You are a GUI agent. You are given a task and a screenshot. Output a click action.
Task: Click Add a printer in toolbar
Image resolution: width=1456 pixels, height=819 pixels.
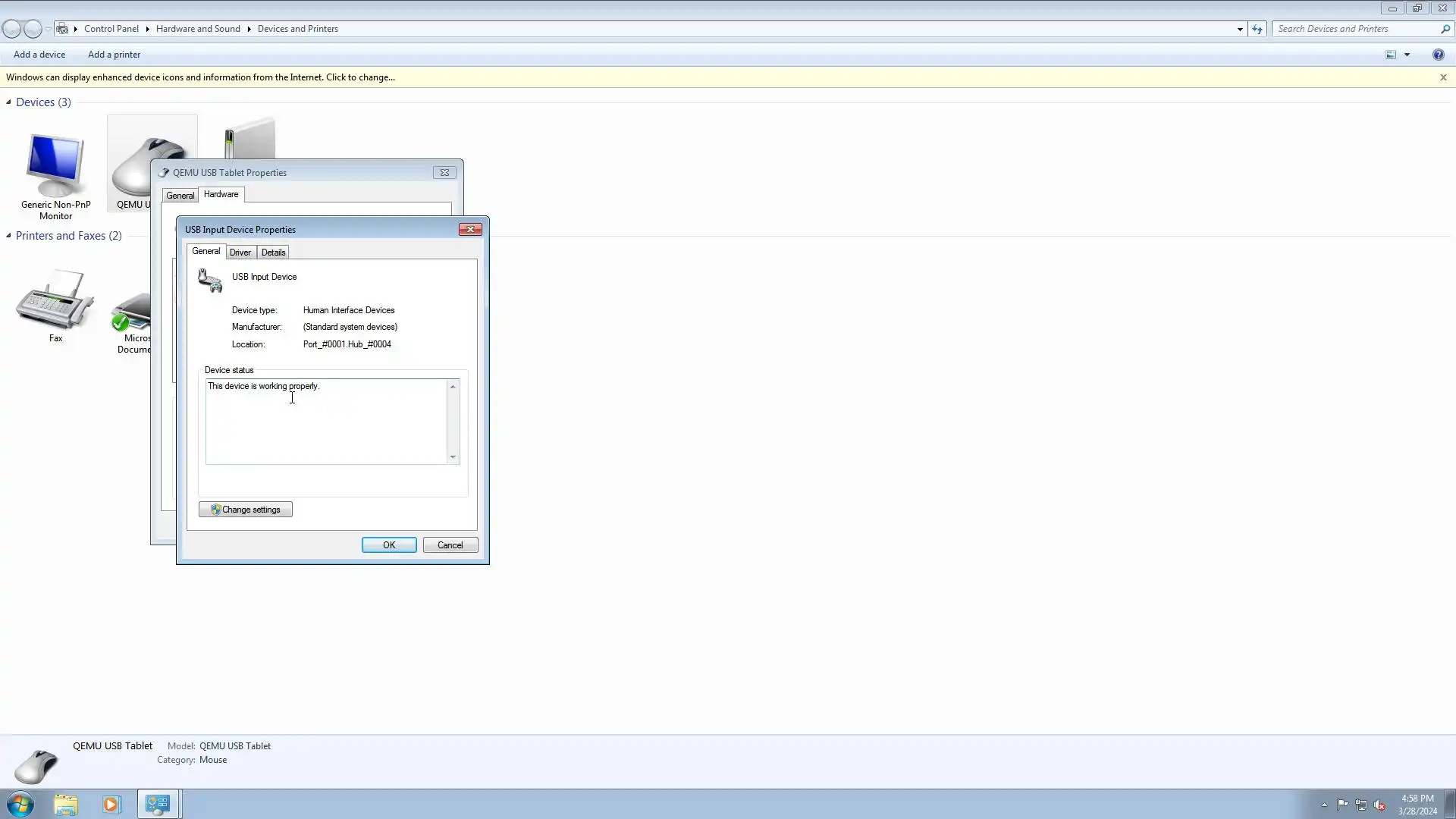coord(114,55)
